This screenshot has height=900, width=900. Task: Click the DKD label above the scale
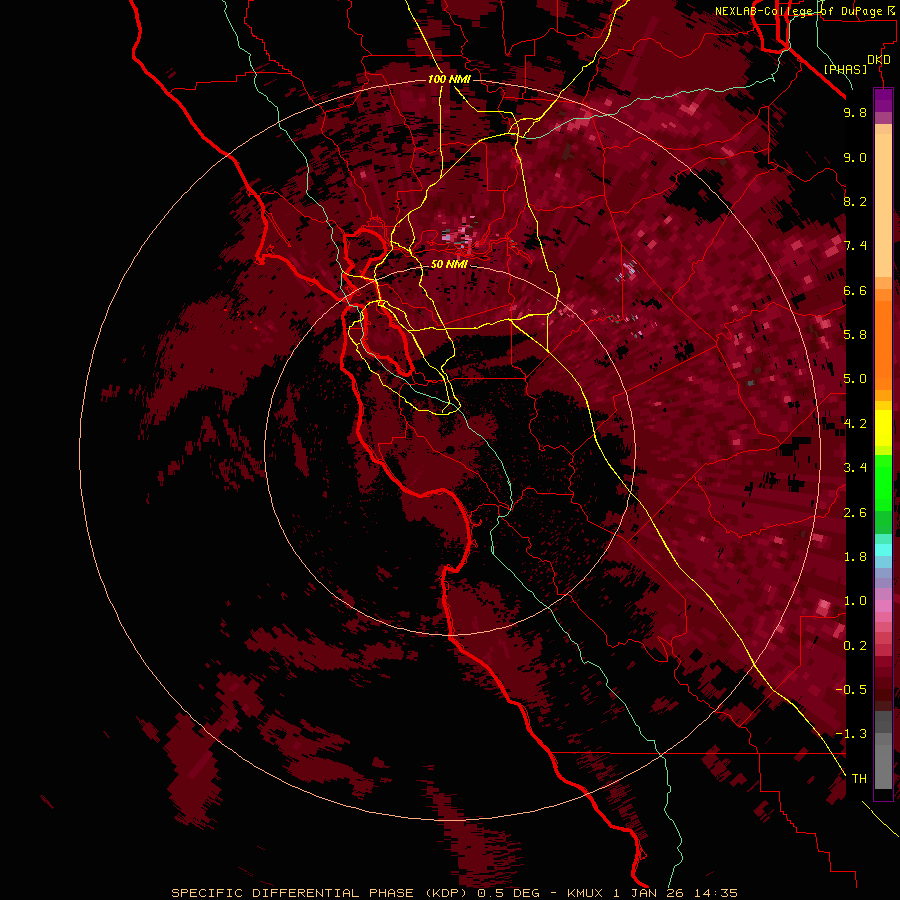879,60
